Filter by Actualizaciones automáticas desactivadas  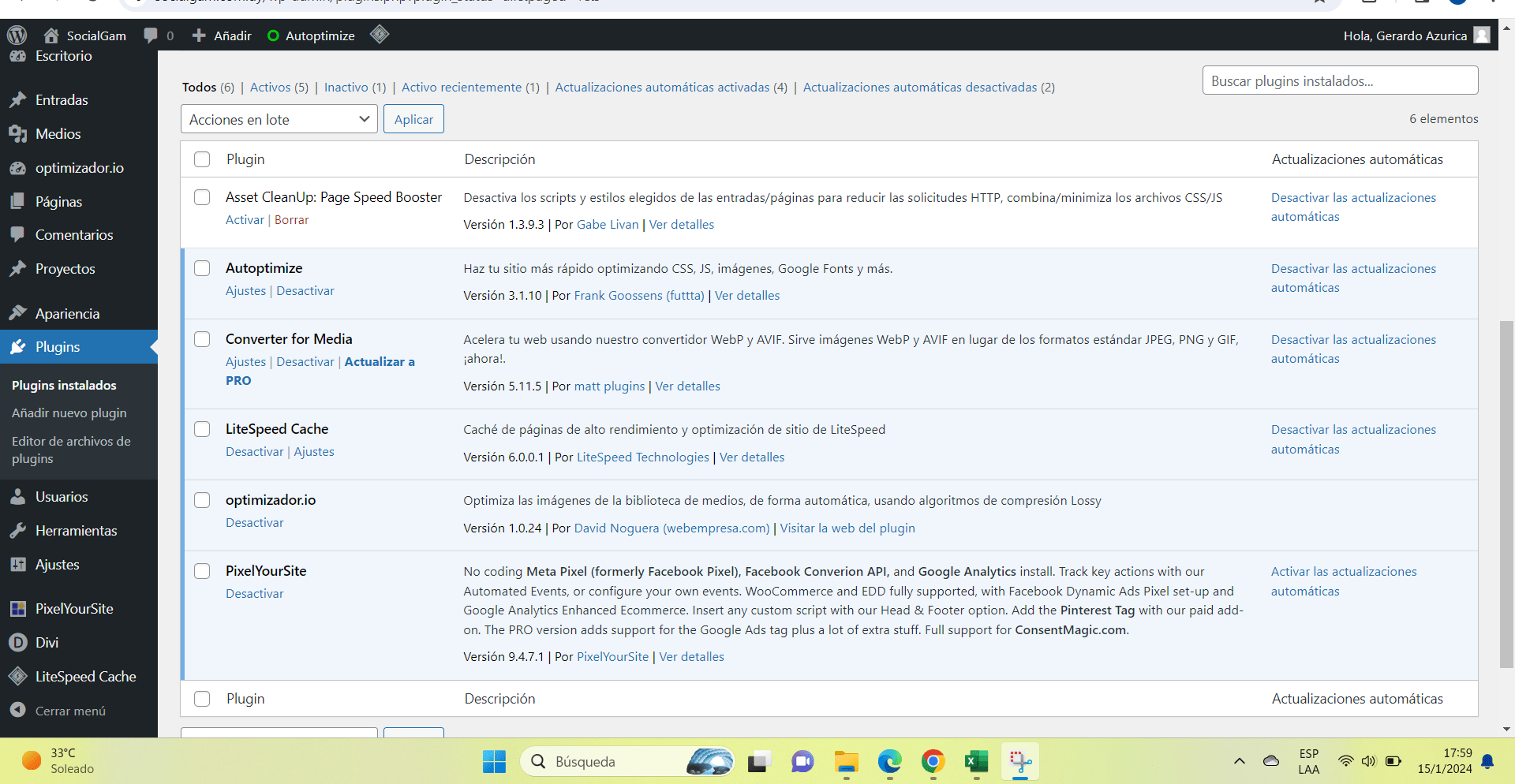(929, 87)
